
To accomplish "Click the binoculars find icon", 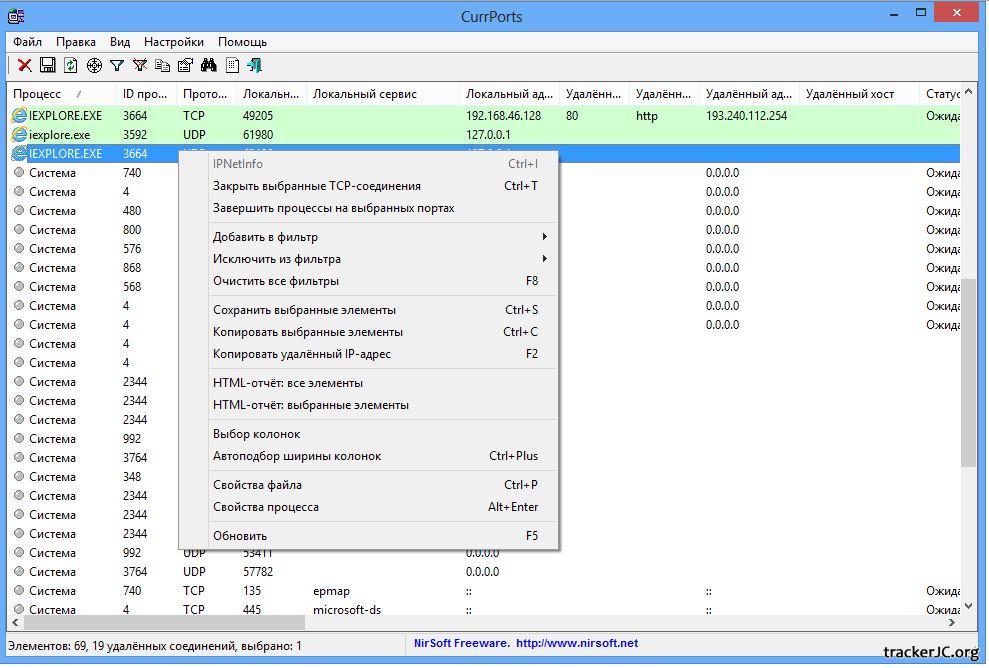I will [209, 65].
